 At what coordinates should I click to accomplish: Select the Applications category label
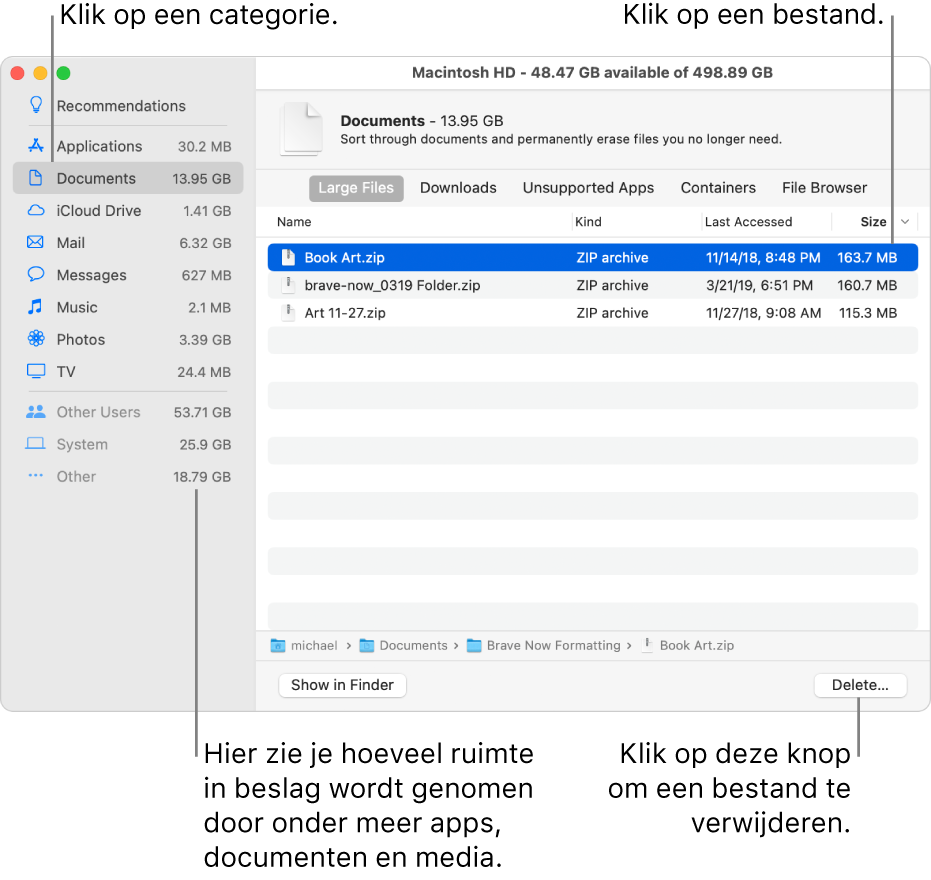pos(99,146)
